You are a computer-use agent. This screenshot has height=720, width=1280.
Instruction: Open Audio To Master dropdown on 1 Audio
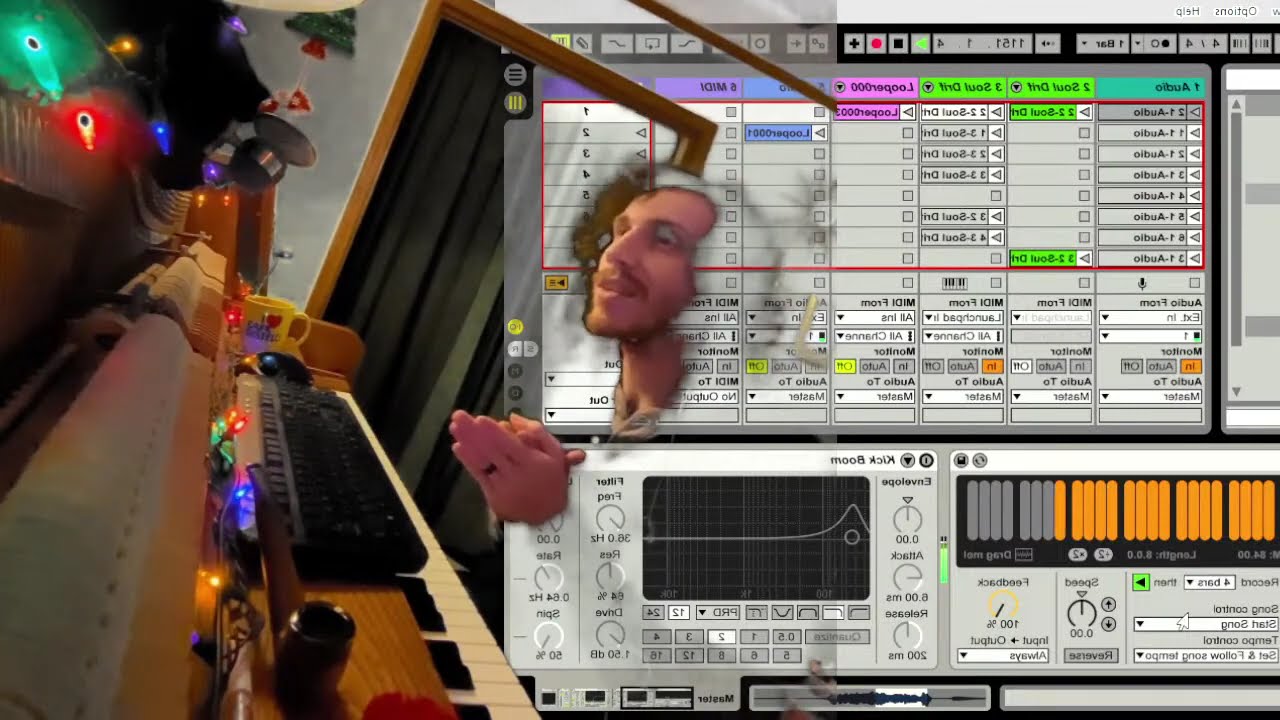pos(1150,397)
